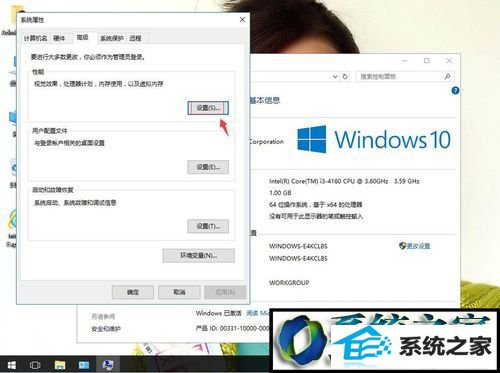This screenshot has height=373, width=500.
Task: Select the 高级 tab
Action: pos(83,37)
